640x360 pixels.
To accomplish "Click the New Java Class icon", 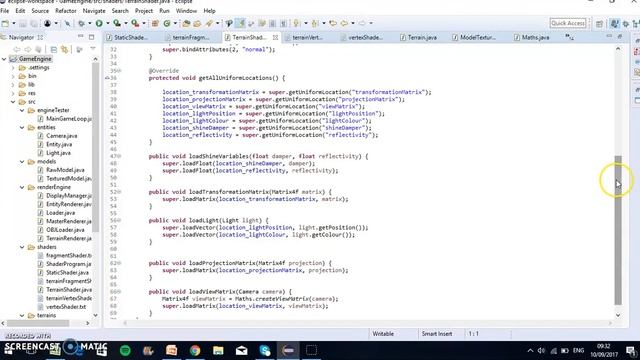I will pos(167,23).
